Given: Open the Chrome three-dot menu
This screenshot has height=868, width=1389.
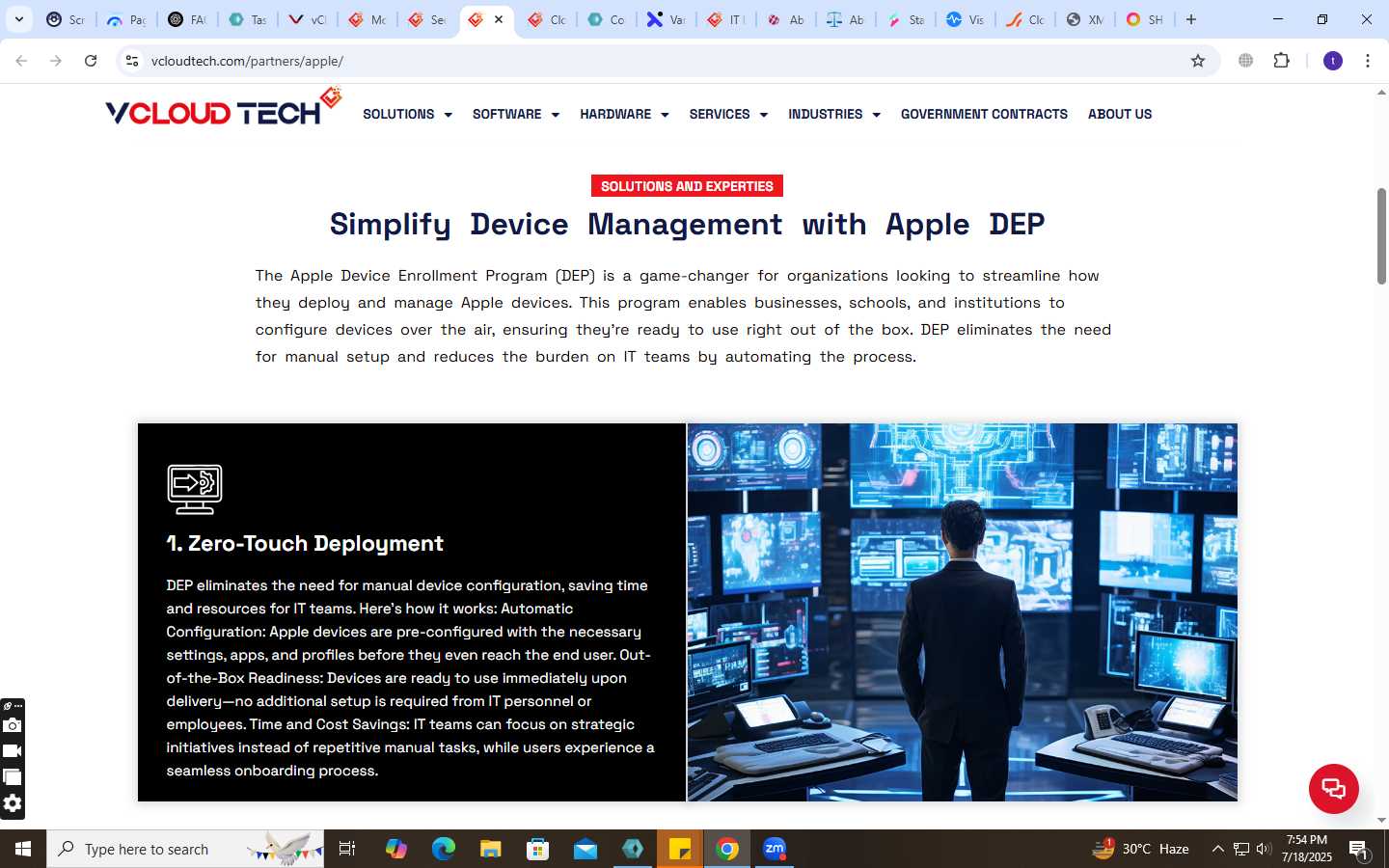Looking at the screenshot, I should pyautogui.click(x=1368, y=61).
